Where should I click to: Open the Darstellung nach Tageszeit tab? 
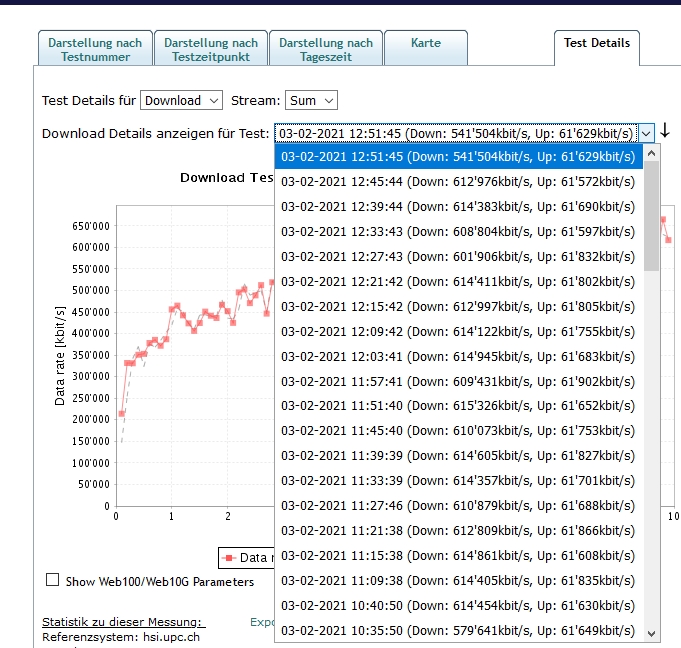325,50
